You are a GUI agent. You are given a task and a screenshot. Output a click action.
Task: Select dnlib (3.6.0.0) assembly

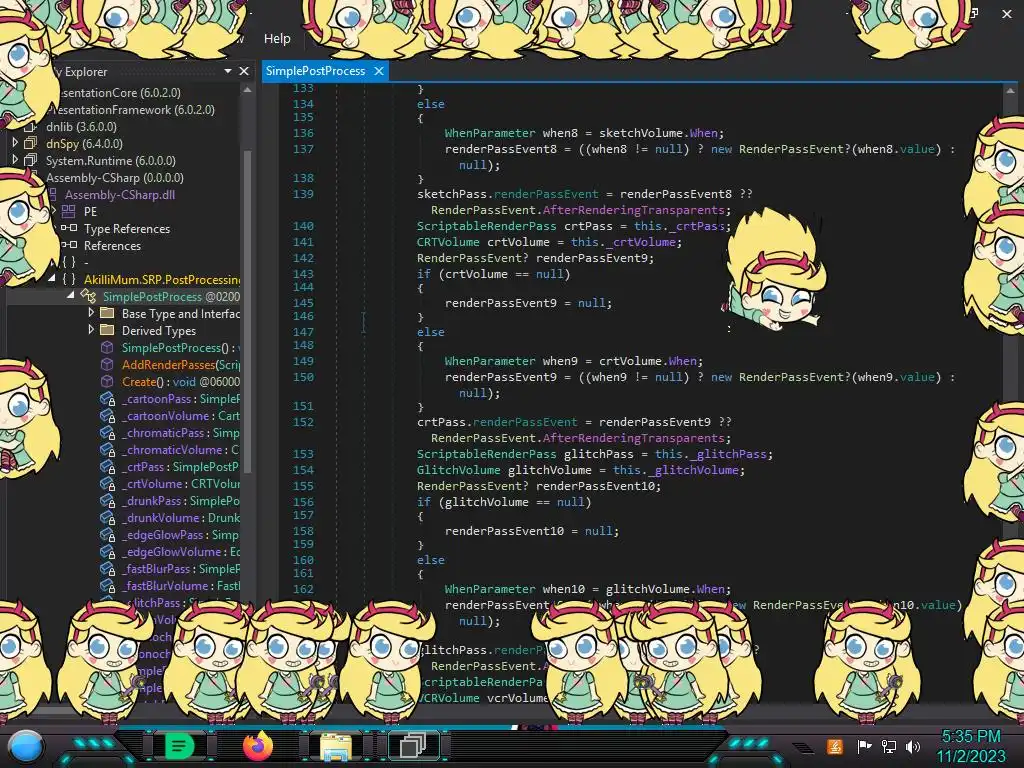[x=81, y=127]
